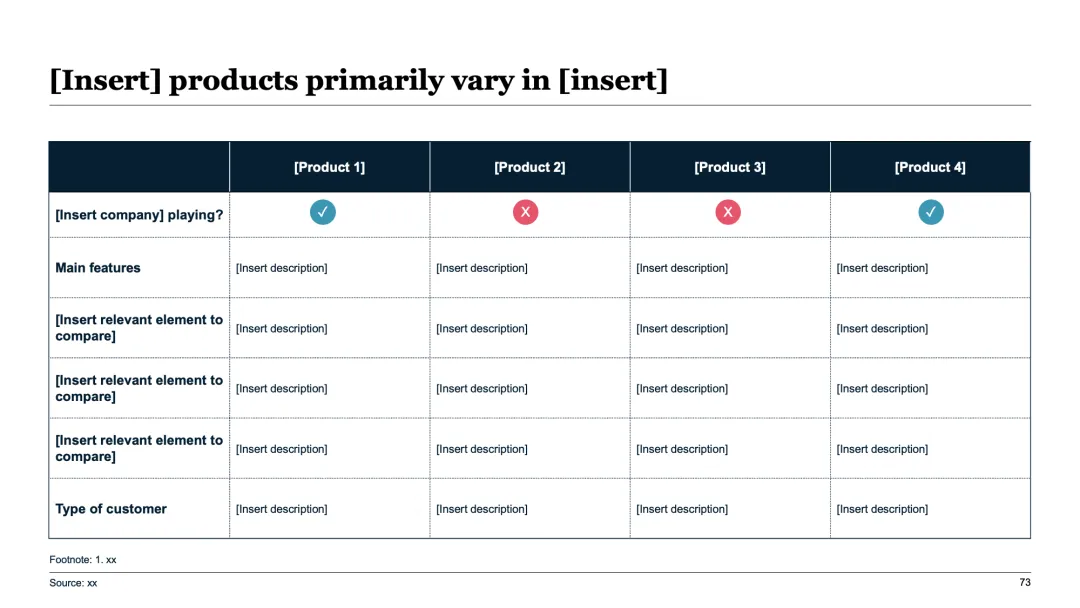Click the 'Source: xx' text

click(x=73, y=583)
